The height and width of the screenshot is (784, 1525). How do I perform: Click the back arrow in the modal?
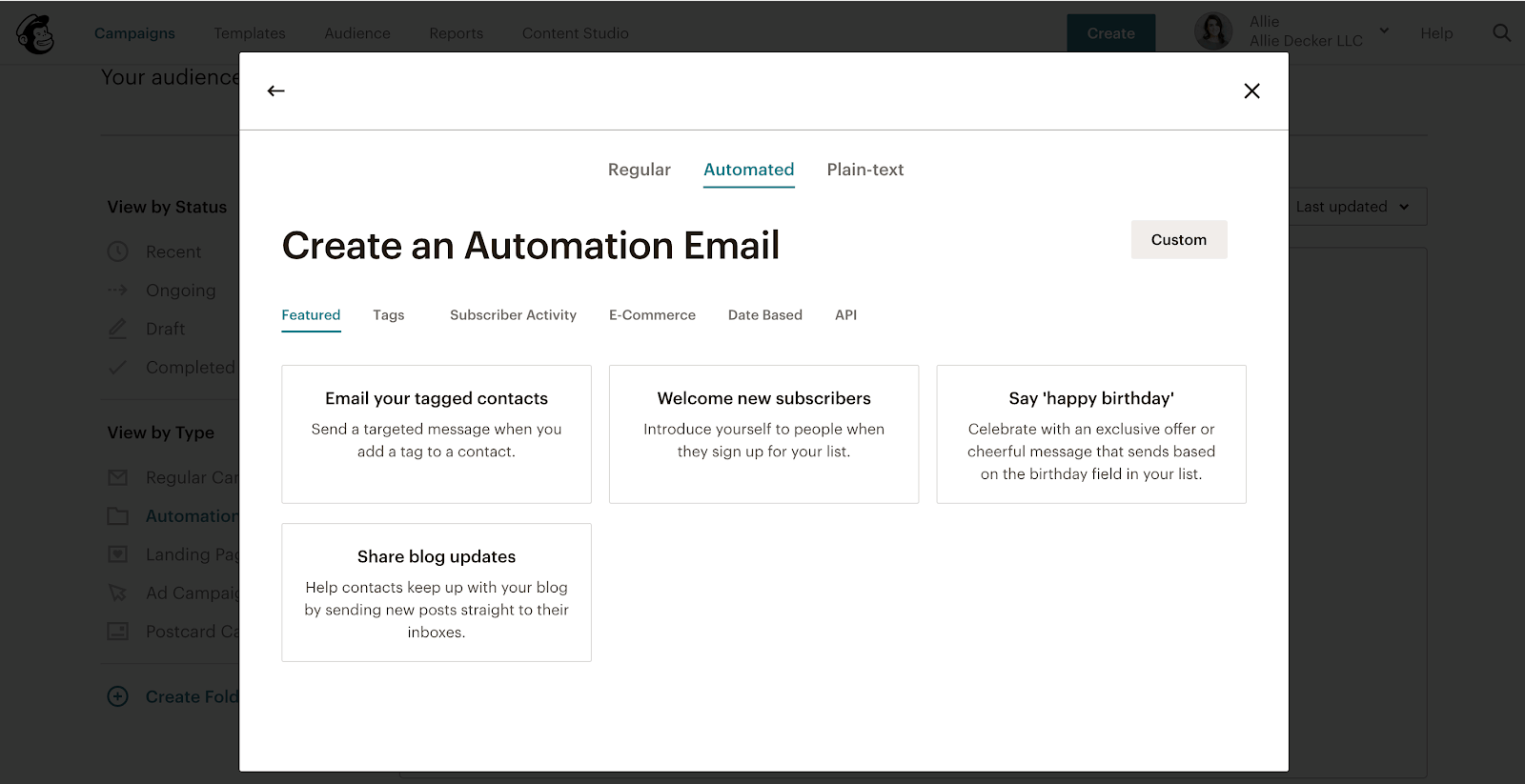276,90
